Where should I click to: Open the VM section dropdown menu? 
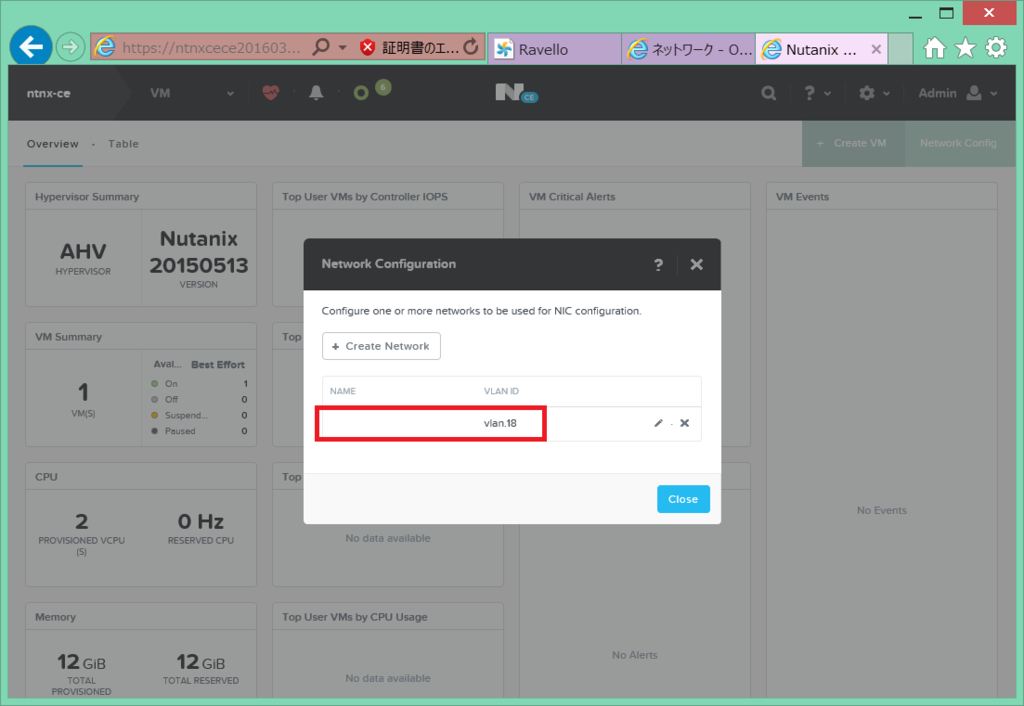[x=191, y=93]
